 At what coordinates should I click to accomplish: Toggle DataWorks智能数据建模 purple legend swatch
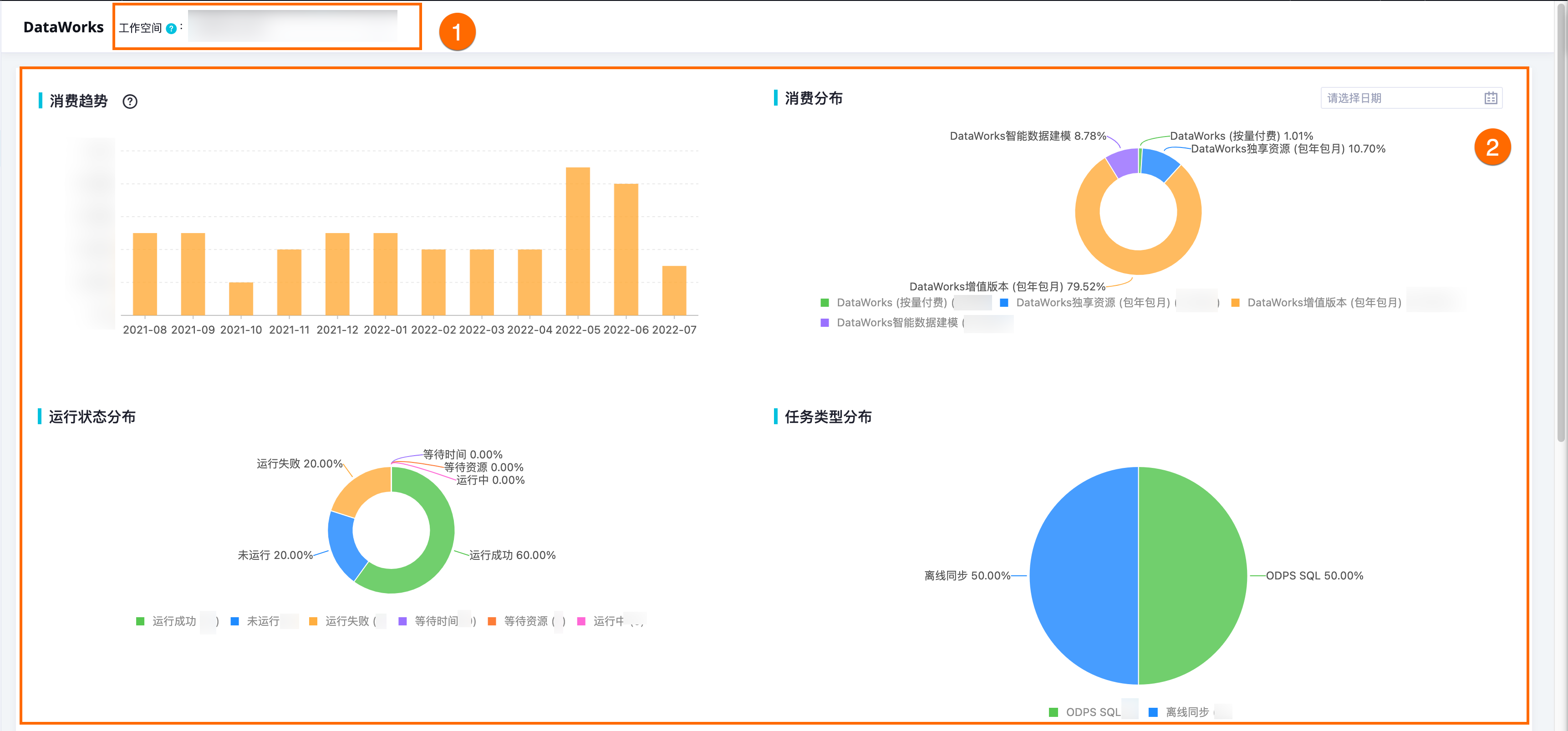tap(825, 323)
